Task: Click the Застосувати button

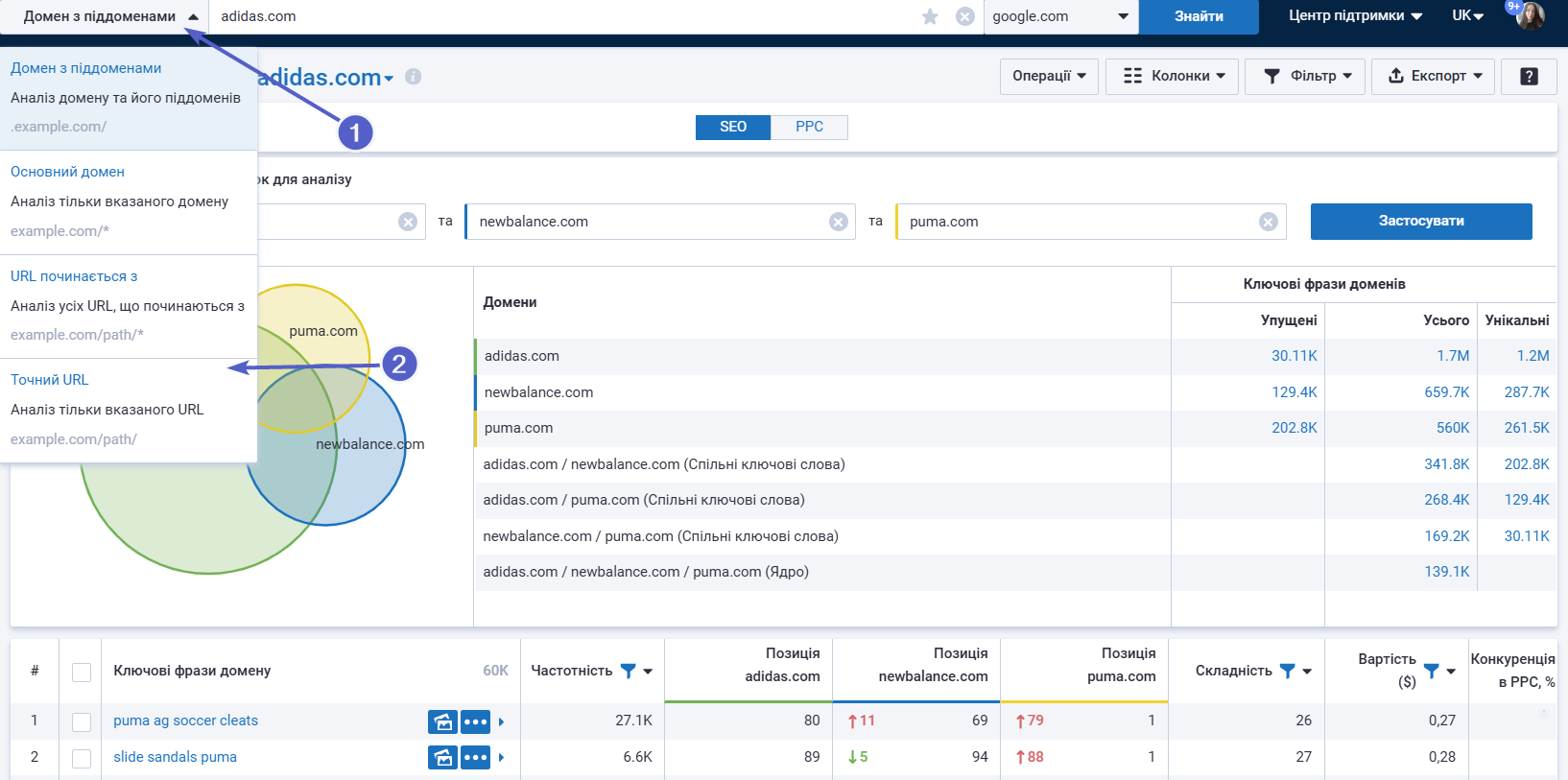Action: point(1421,222)
